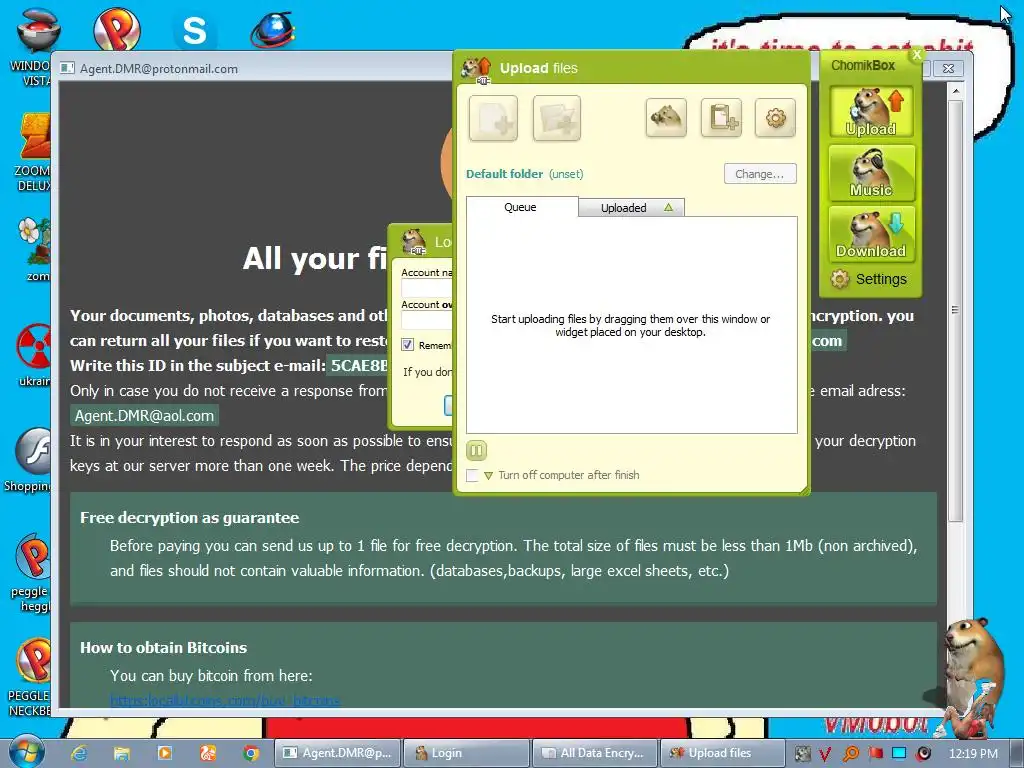Click scrollbar up arrow in ransom window
This screenshot has height=768, width=1024.
(955, 91)
